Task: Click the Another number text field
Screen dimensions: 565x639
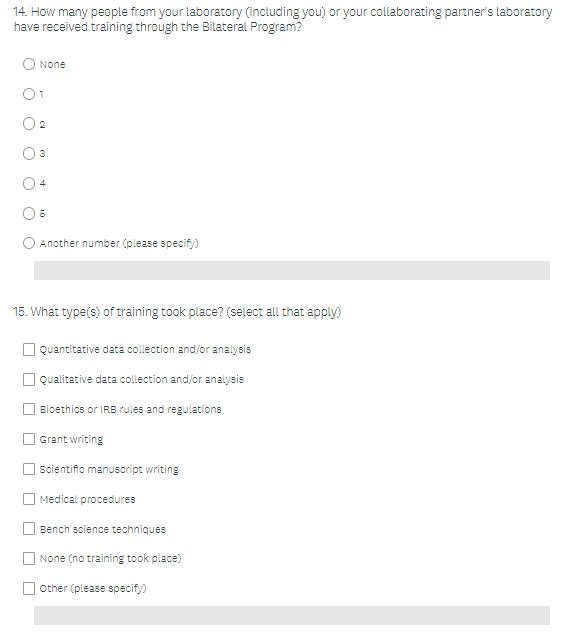Action: coord(292,271)
